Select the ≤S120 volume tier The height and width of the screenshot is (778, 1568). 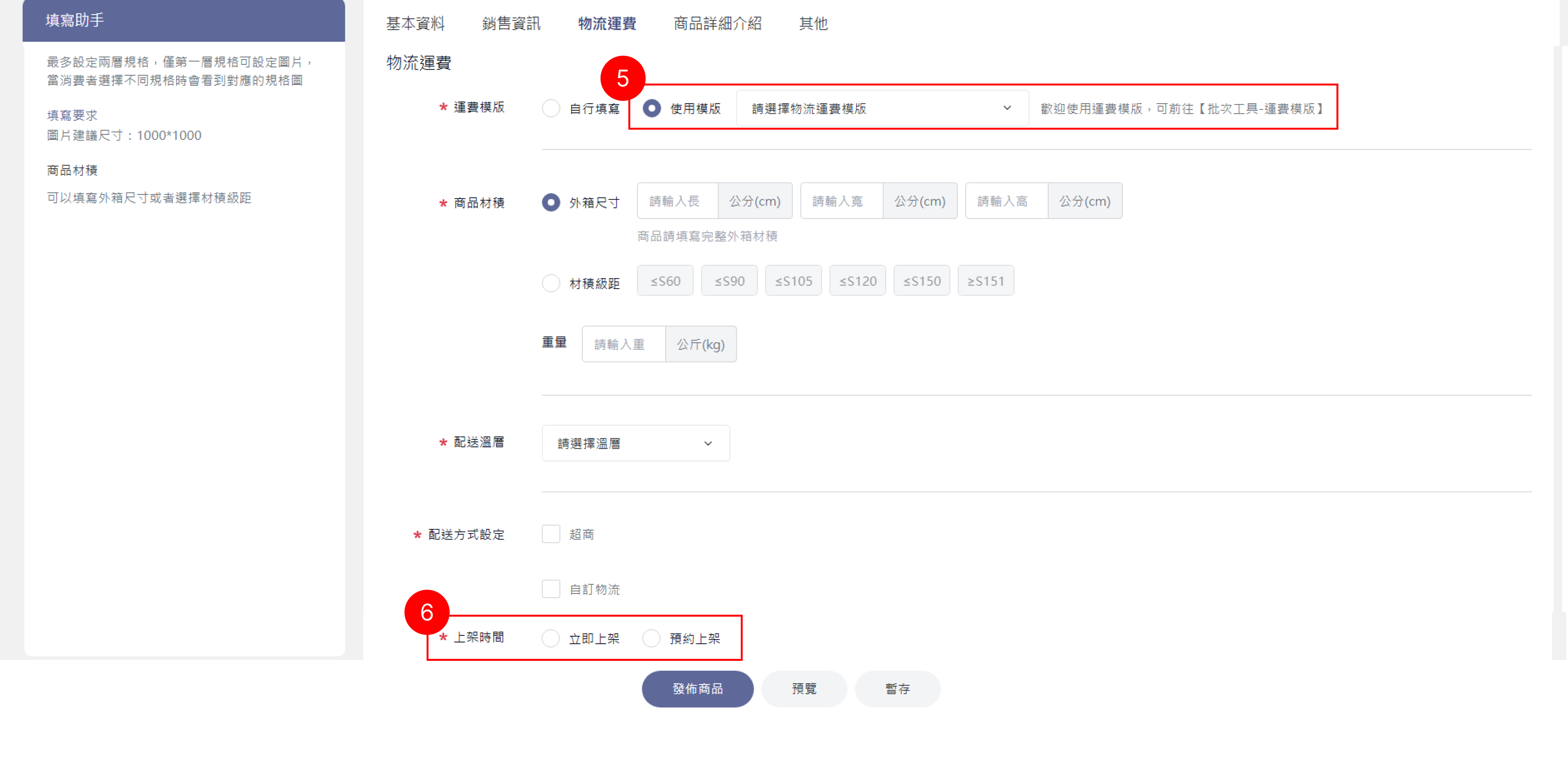click(x=858, y=280)
